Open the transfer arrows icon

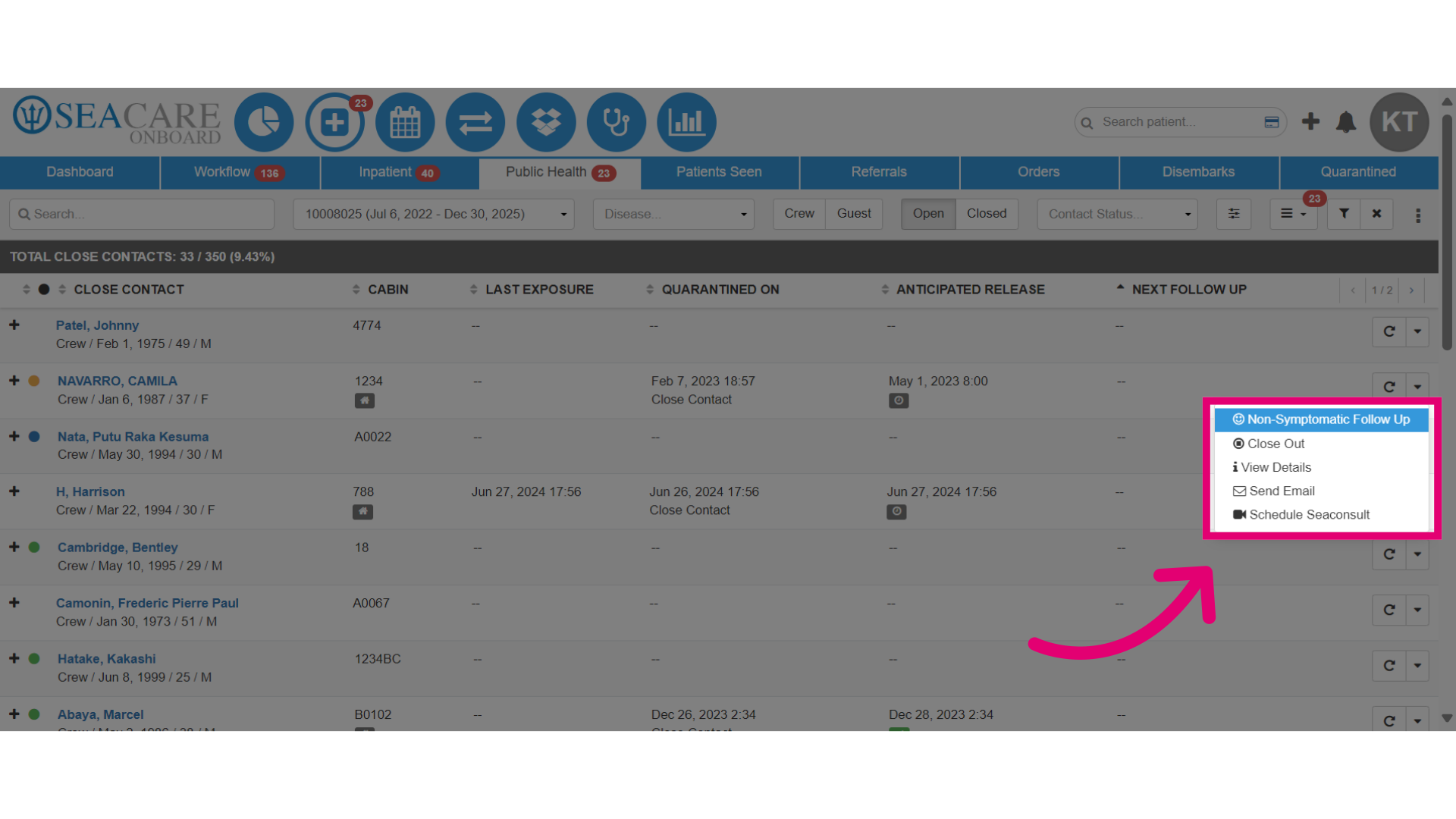point(475,121)
